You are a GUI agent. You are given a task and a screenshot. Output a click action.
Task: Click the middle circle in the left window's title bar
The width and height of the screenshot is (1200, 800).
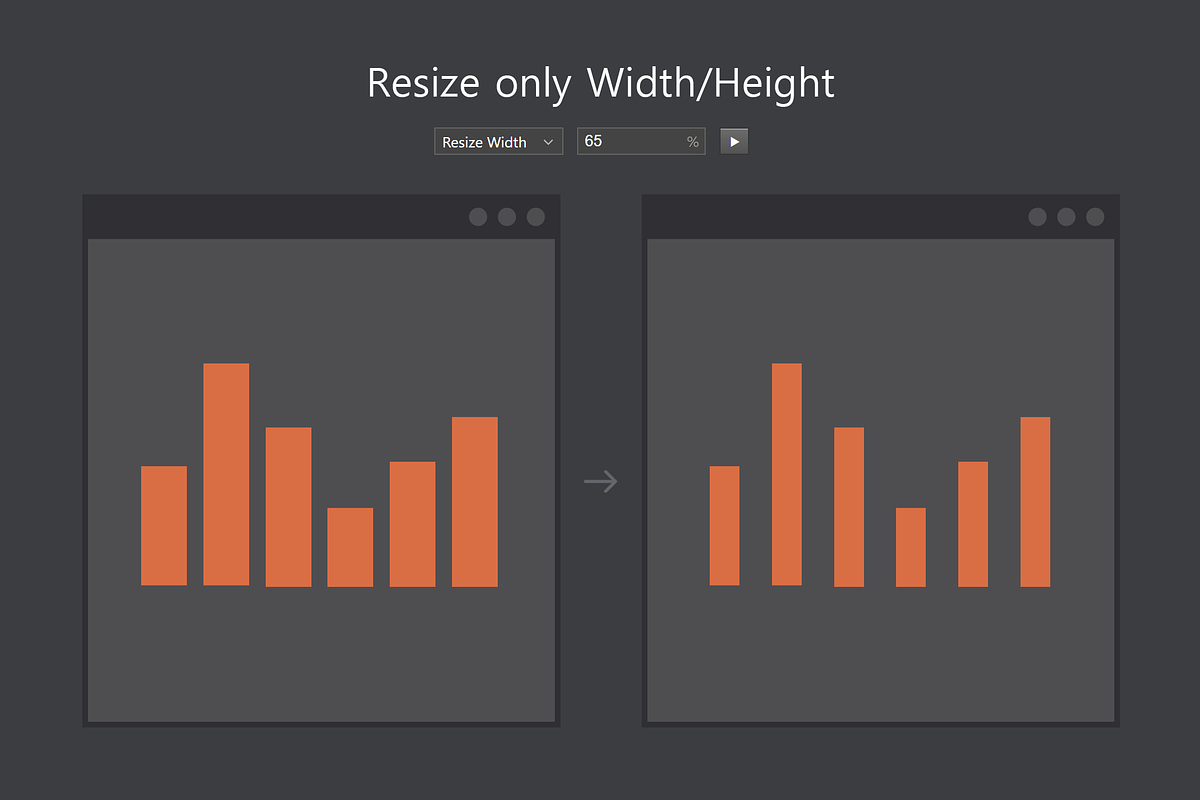pos(507,217)
